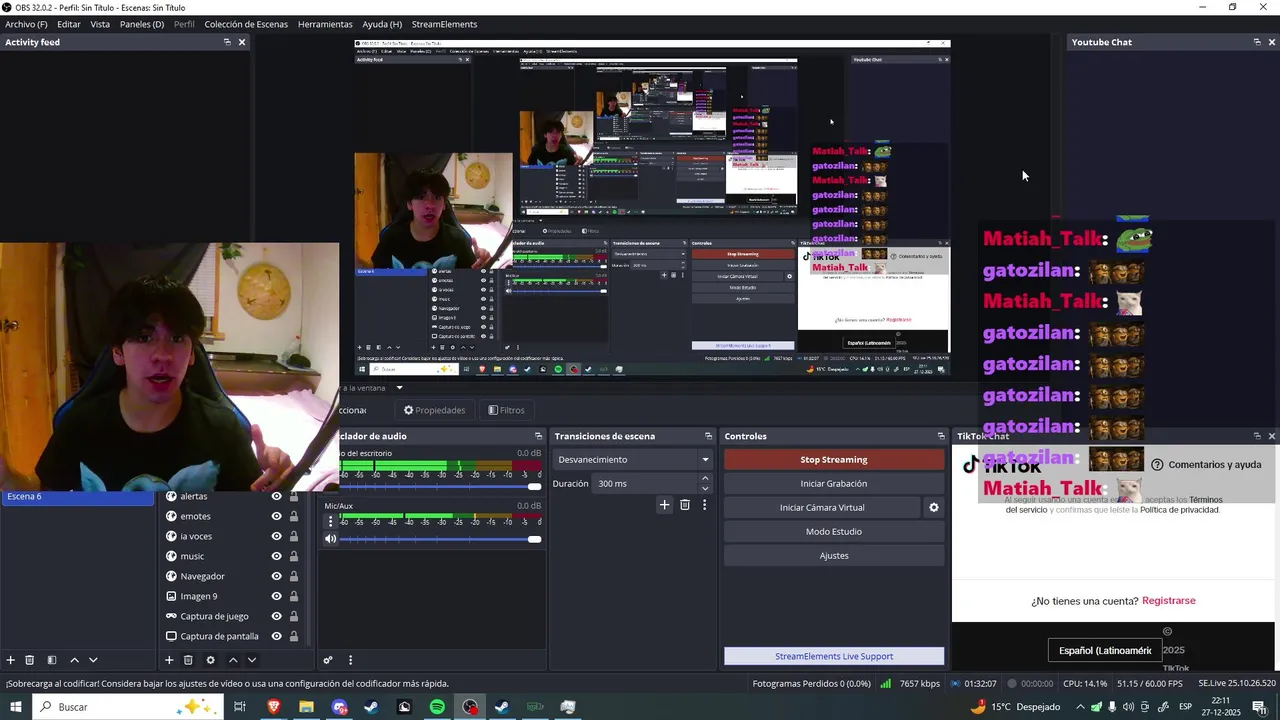Screen dimensions: 1280x720
Task: Remove scene transition trash icon
Action: [685, 505]
